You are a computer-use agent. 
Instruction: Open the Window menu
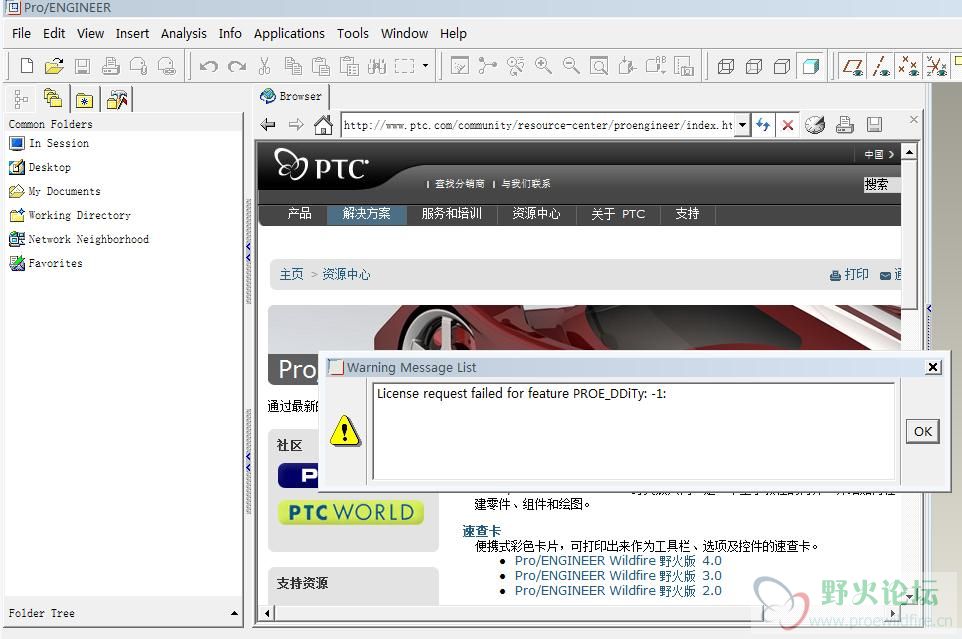click(x=404, y=33)
